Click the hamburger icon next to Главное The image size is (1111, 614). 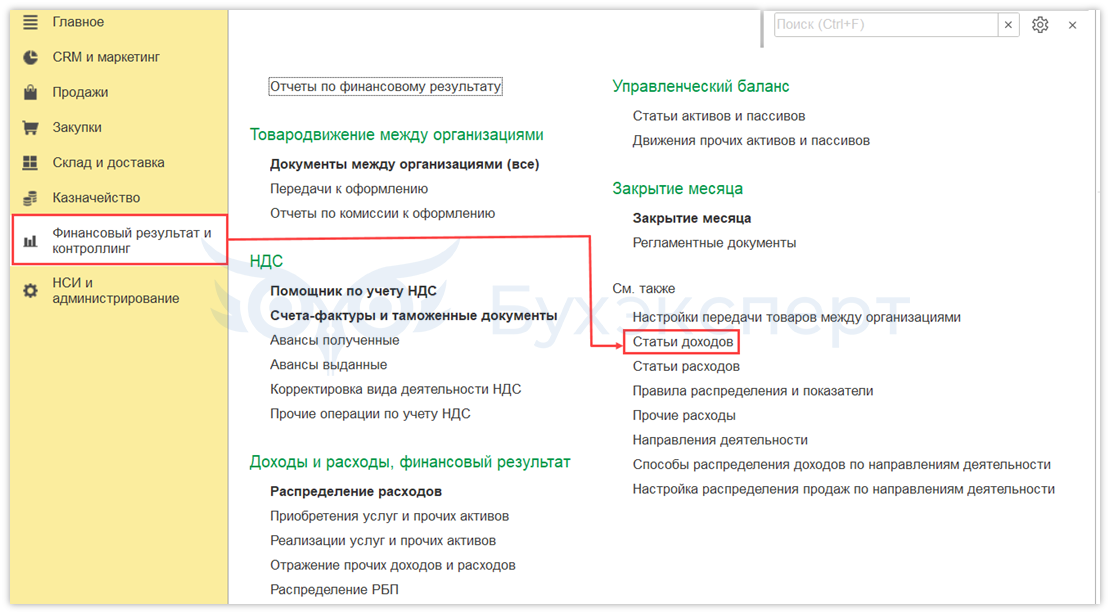click(x=30, y=22)
